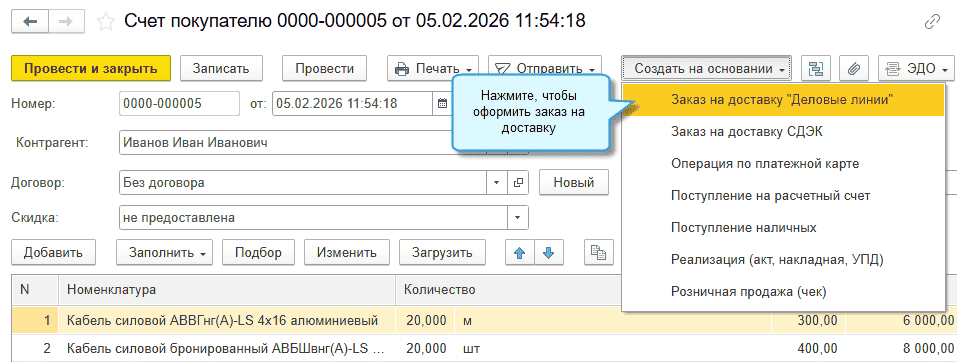Open attached files with paperclip icon

tap(854, 68)
